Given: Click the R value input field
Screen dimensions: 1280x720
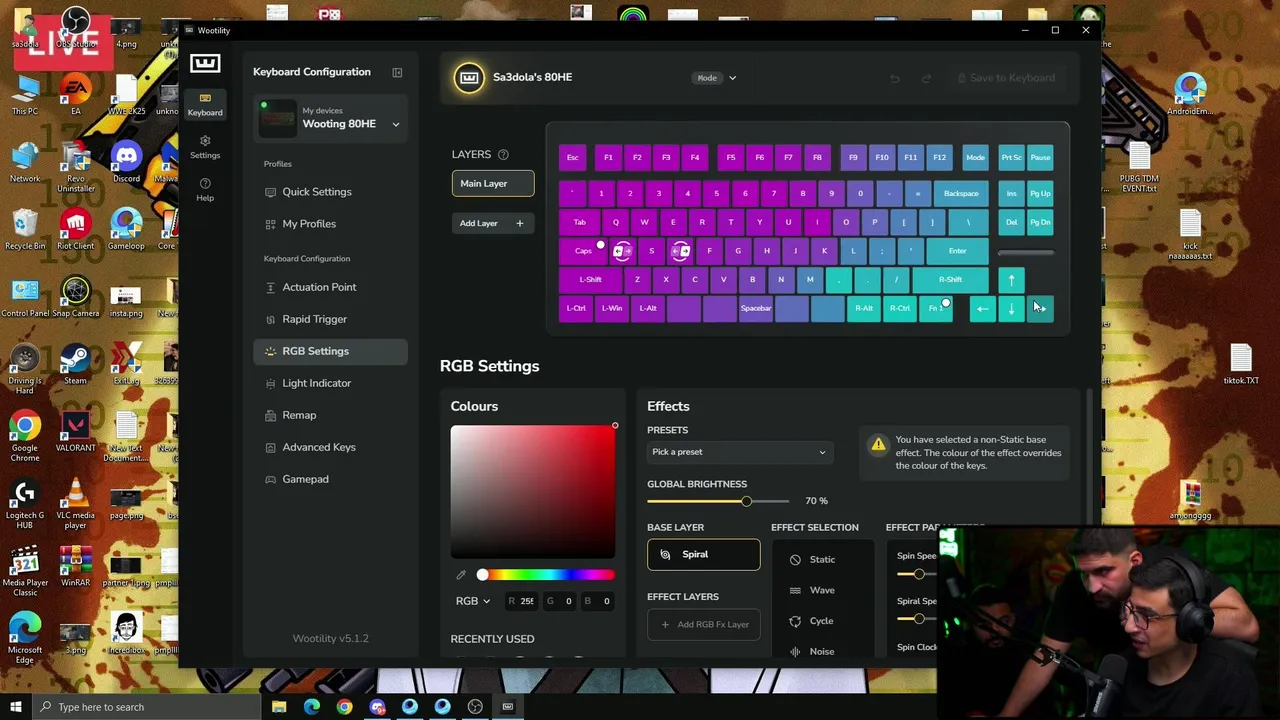Looking at the screenshot, I should [x=520, y=602].
